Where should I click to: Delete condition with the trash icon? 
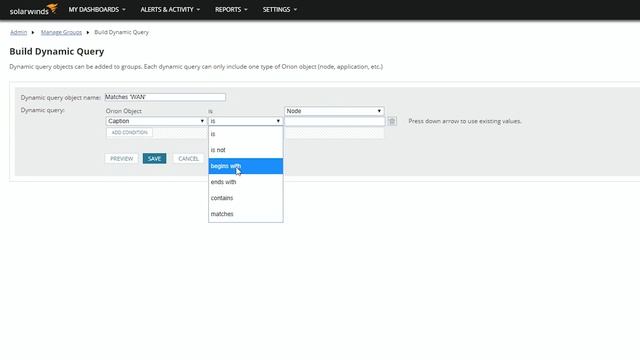[x=392, y=121]
